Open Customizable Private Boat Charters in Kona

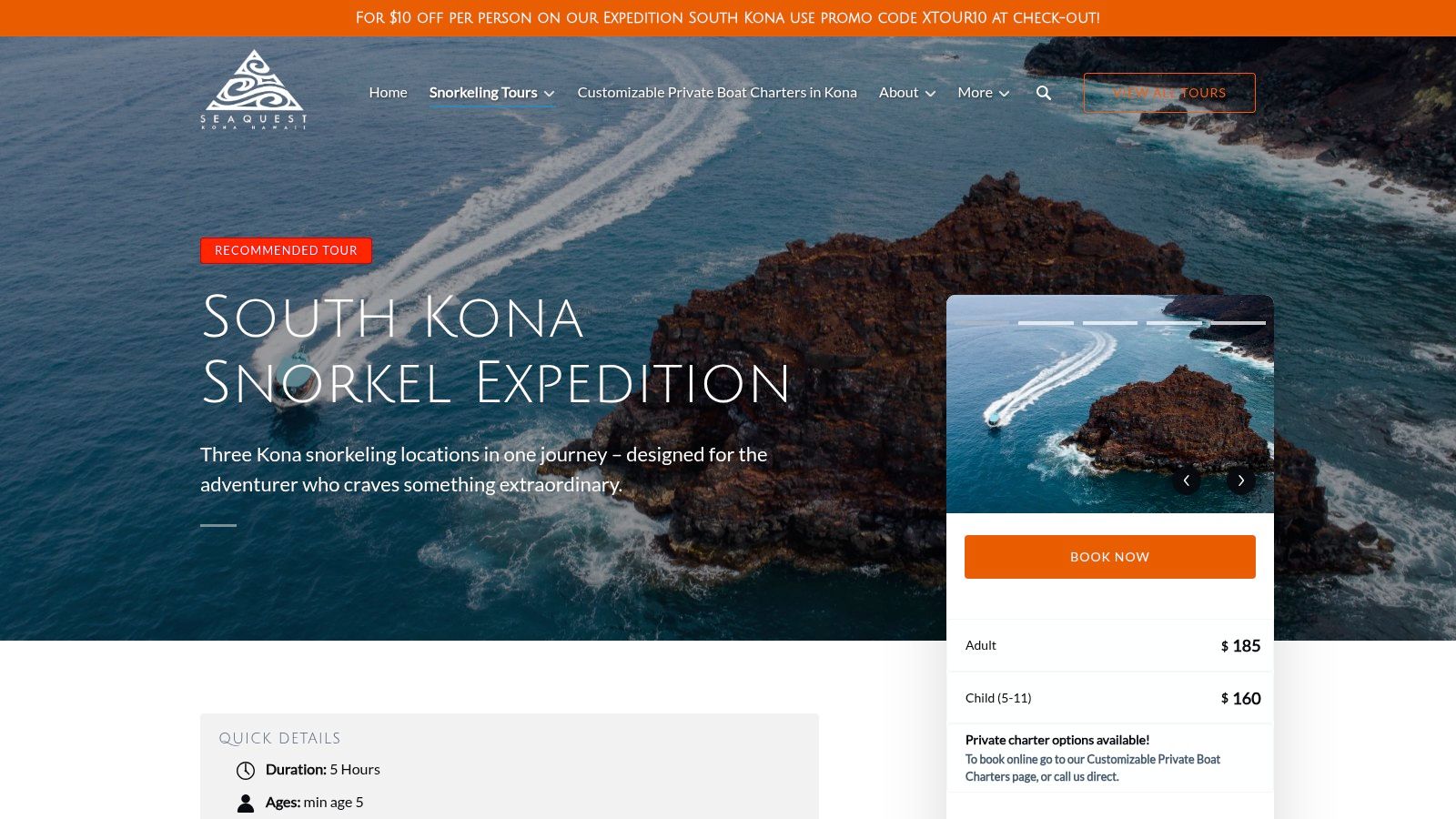[717, 93]
